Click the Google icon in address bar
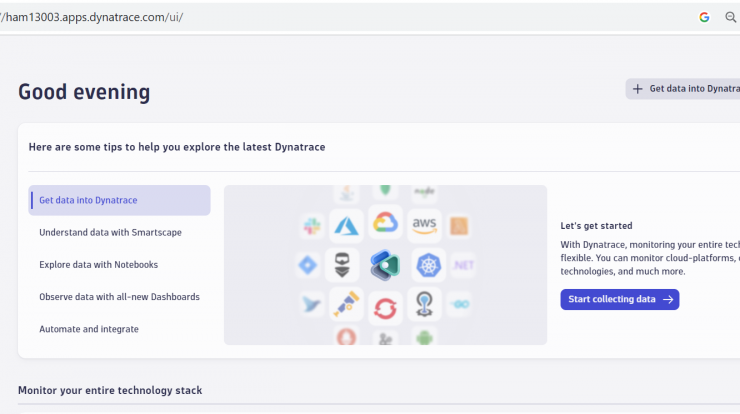The image size is (740, 414). (x=704, y=17)
